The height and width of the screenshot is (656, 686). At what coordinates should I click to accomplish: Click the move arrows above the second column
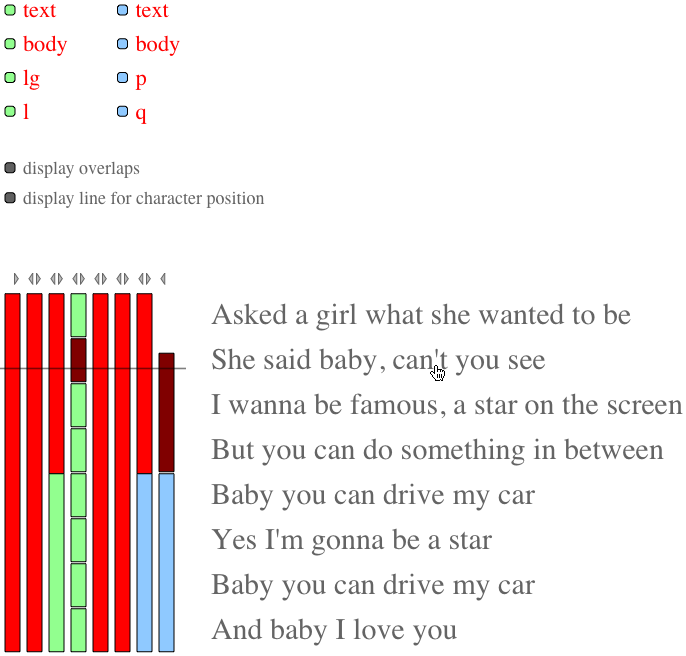click(34, 279)
